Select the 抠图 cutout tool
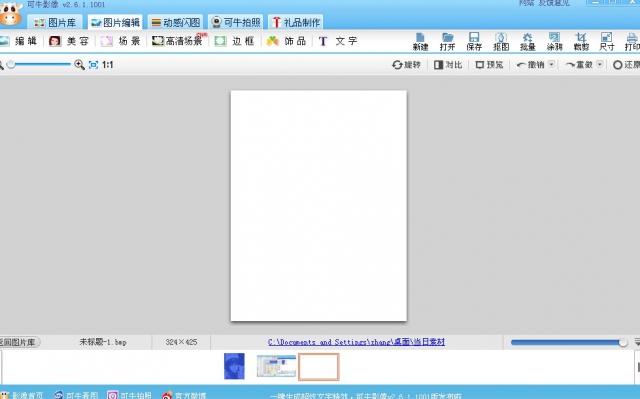640x399 pixels. pyautogui.click(x=501, y=42)
